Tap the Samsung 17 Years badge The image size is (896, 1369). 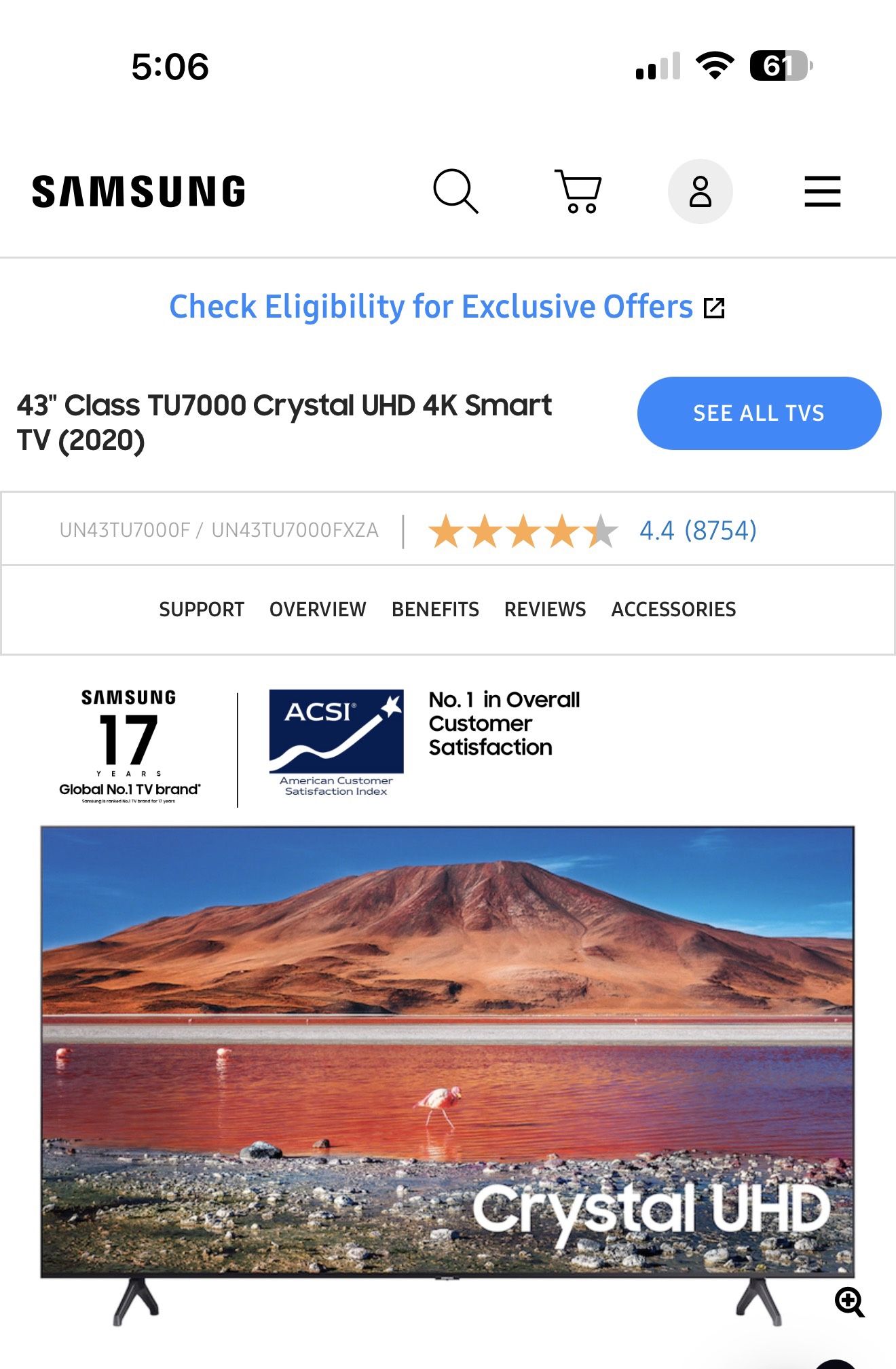[129, 747]
